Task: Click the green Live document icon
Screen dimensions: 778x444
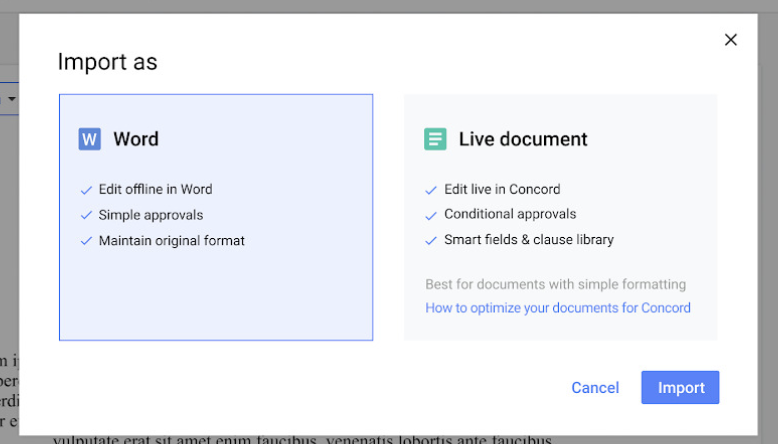Action: coord(435,139)
